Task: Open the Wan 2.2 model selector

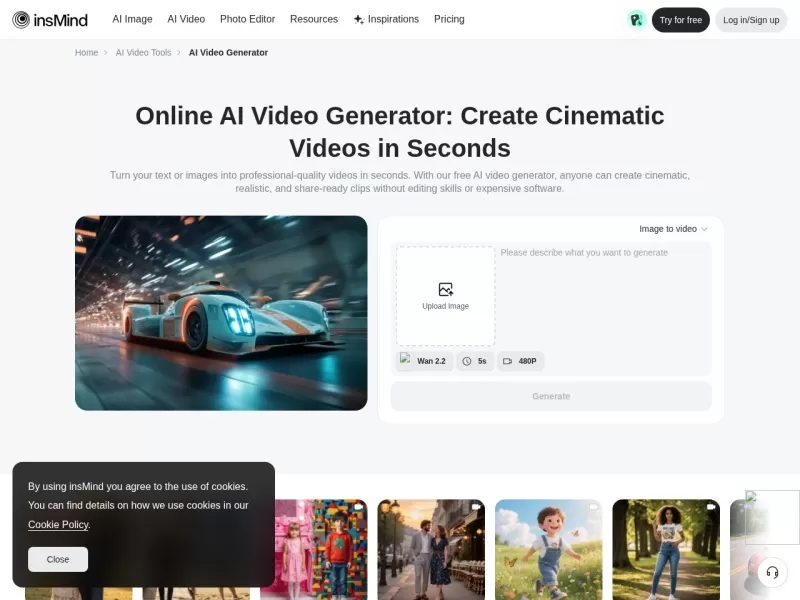Action: [424, 361]
